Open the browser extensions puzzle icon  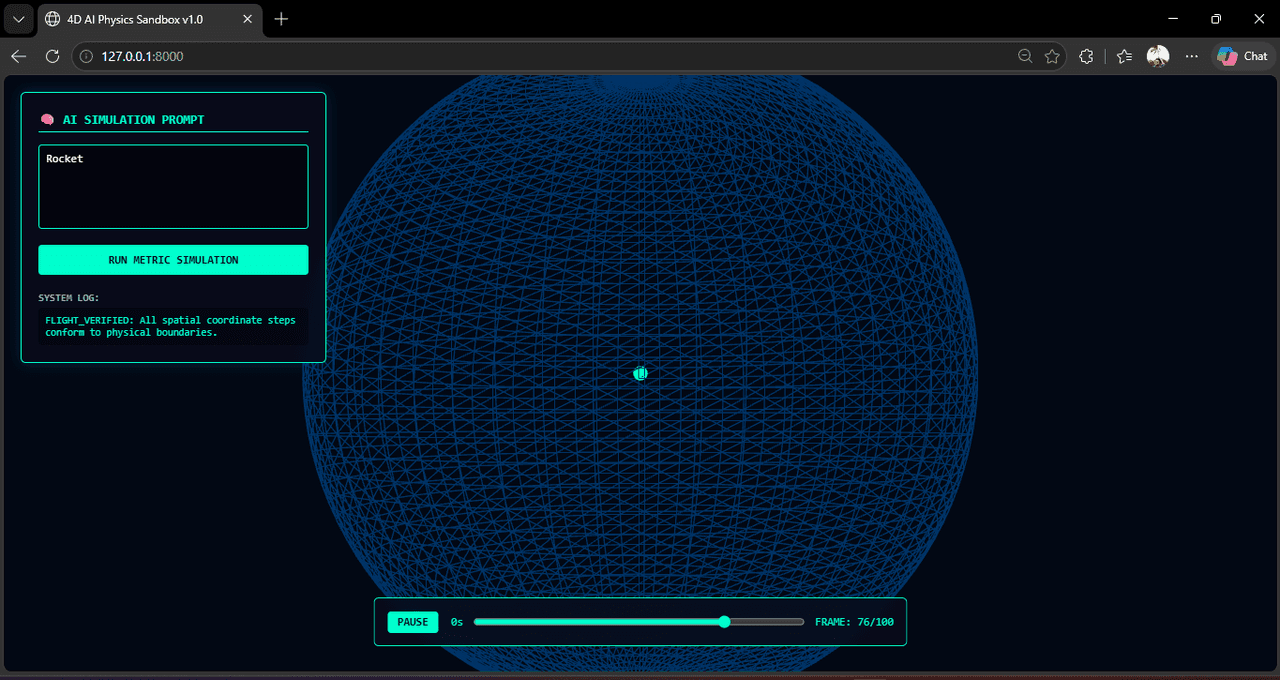[x=1086, y=57]
